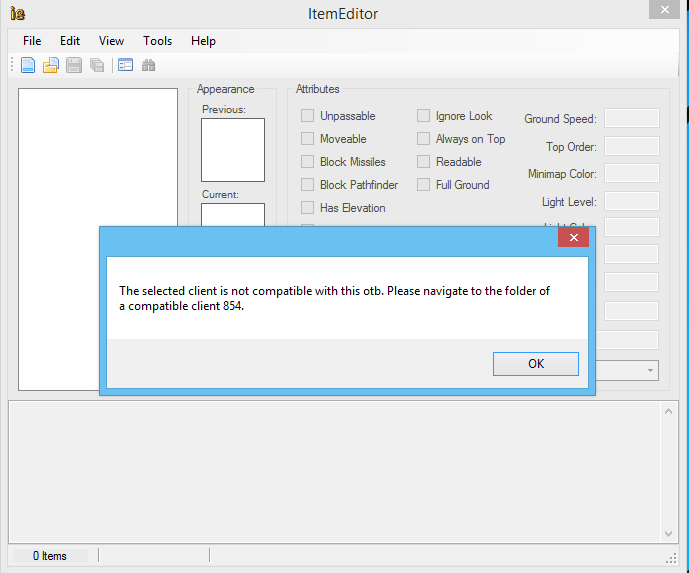Close the error dialog with red X
Viewport: 689px width, 573px height.
point(573,237)
